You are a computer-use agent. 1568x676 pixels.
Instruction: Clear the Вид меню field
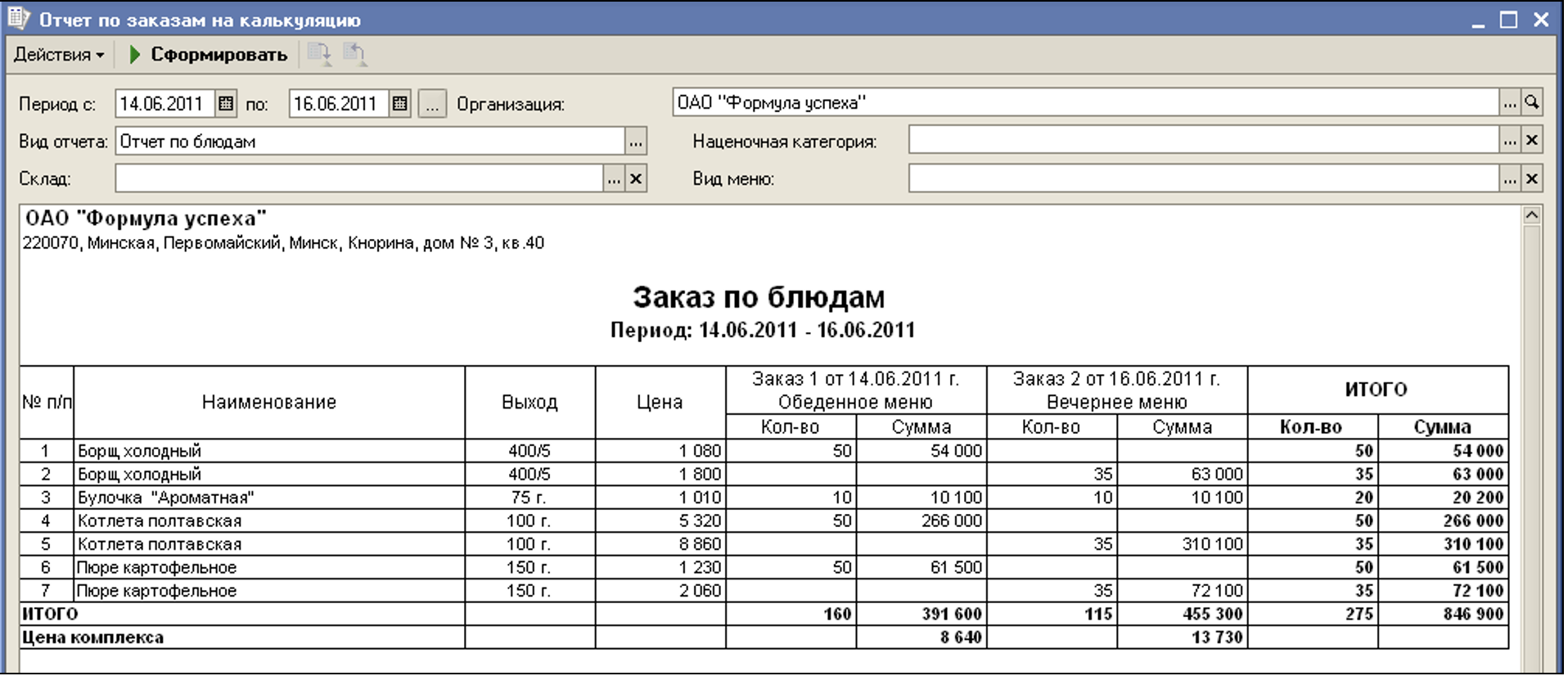1532,178
